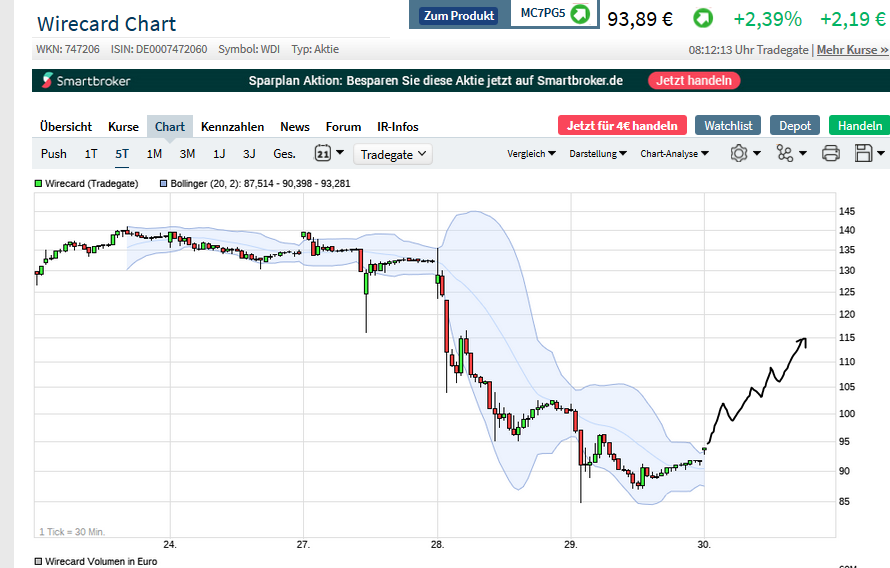Open the Darstellung dropdown menu
This screenshot has height=568, width=890.
click(x=598, y=154)
